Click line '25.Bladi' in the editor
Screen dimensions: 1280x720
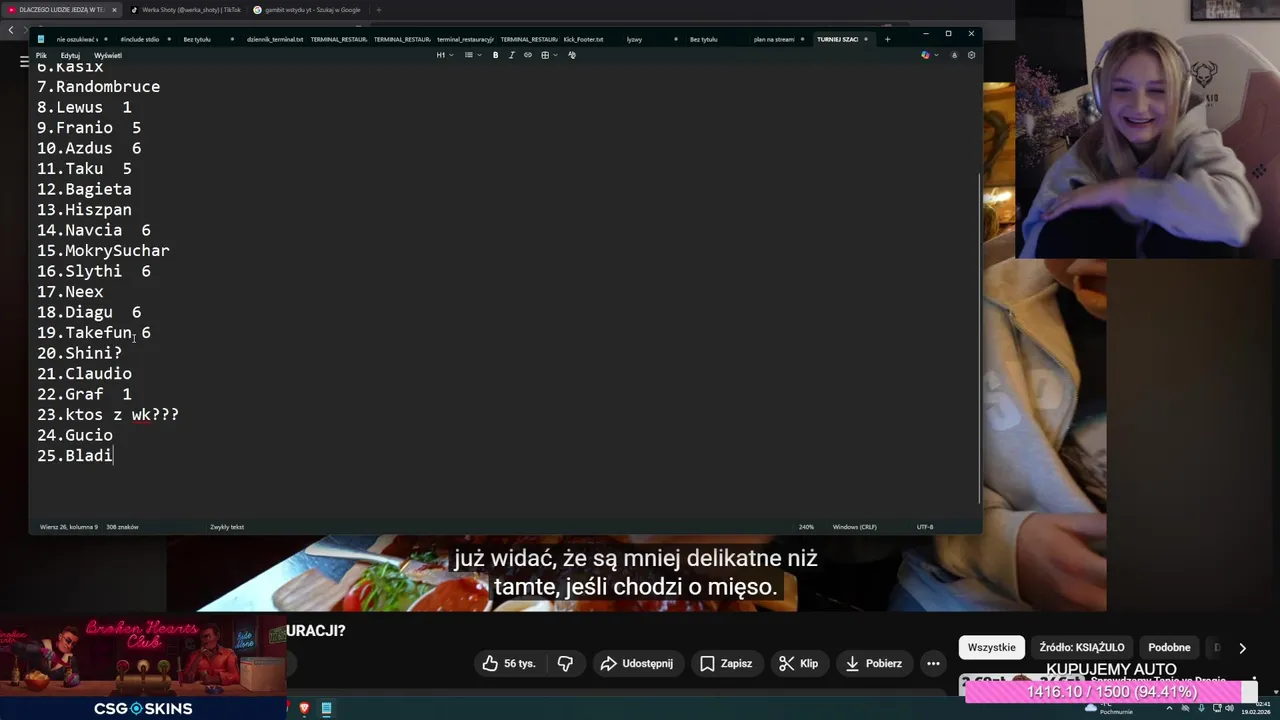point(75,456)
